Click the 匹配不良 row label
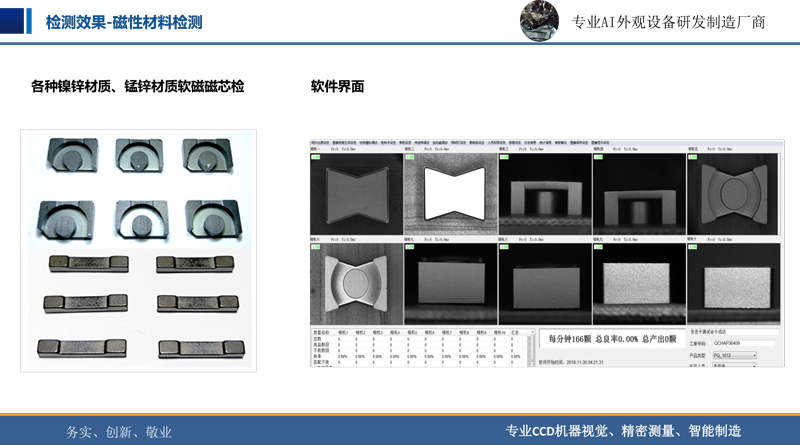The width and height of the screenshot is (800, 445). click(x=321, y=362)
